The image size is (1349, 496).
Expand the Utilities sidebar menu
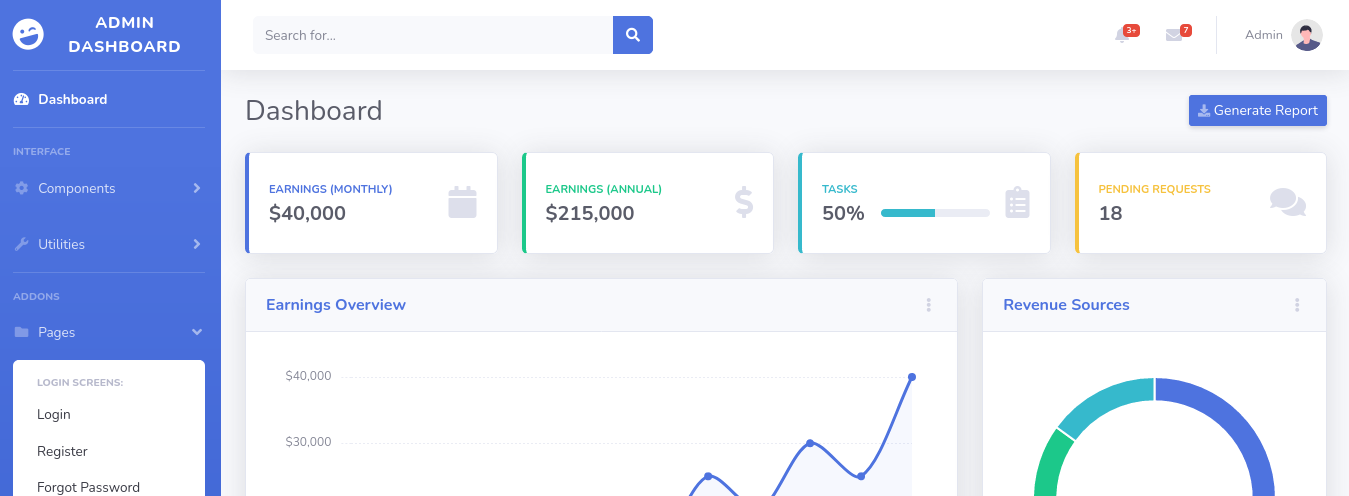108,244
